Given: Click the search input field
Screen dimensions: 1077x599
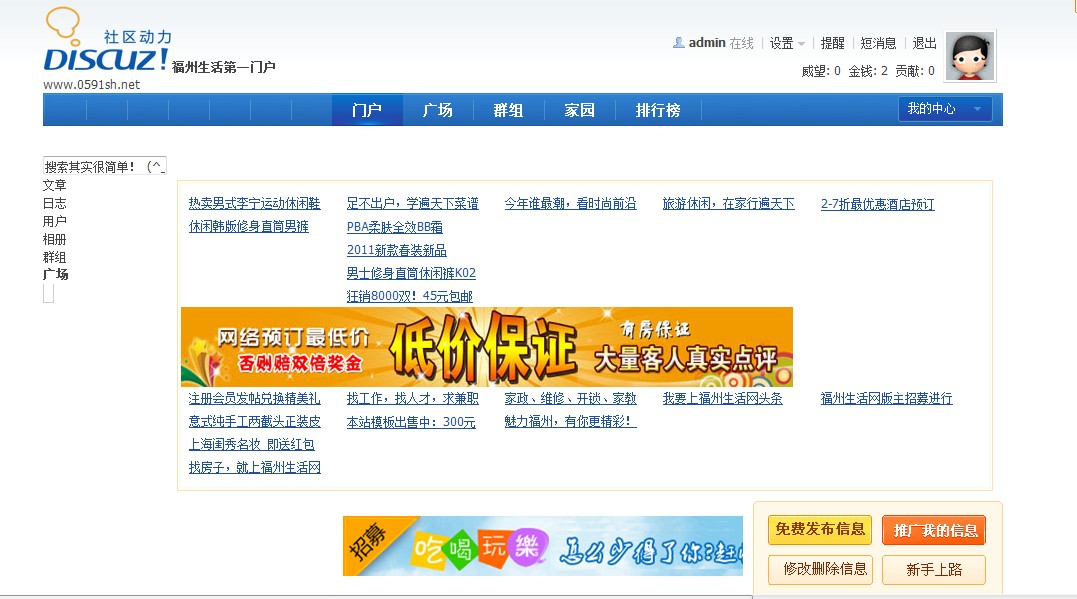Looking at the screenshot, I should [104, 166].
